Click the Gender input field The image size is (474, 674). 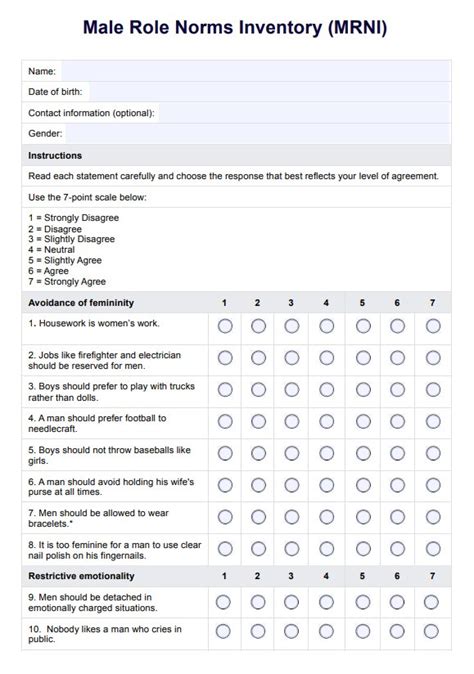tap(258, 134)
